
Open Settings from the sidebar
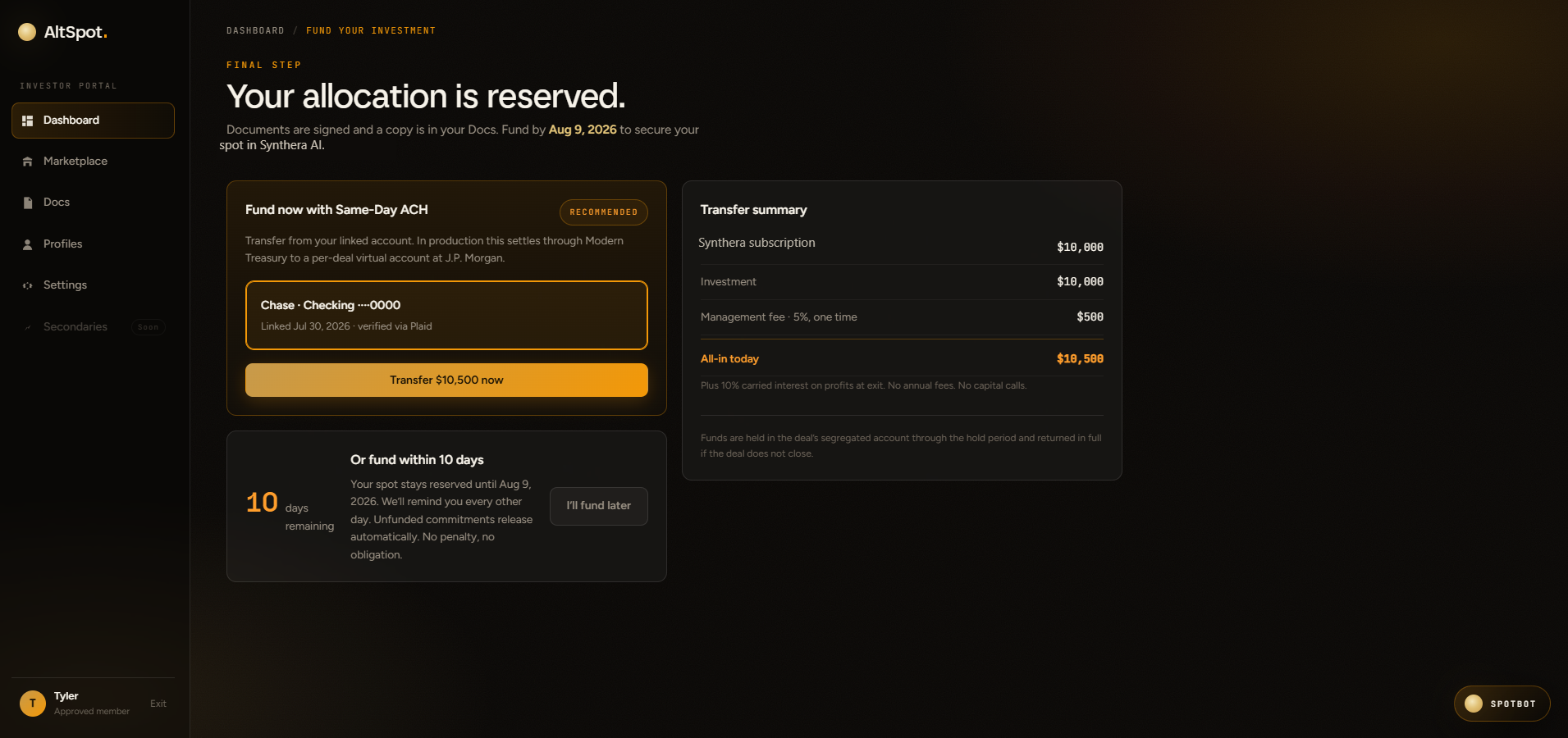pos(93,285)
